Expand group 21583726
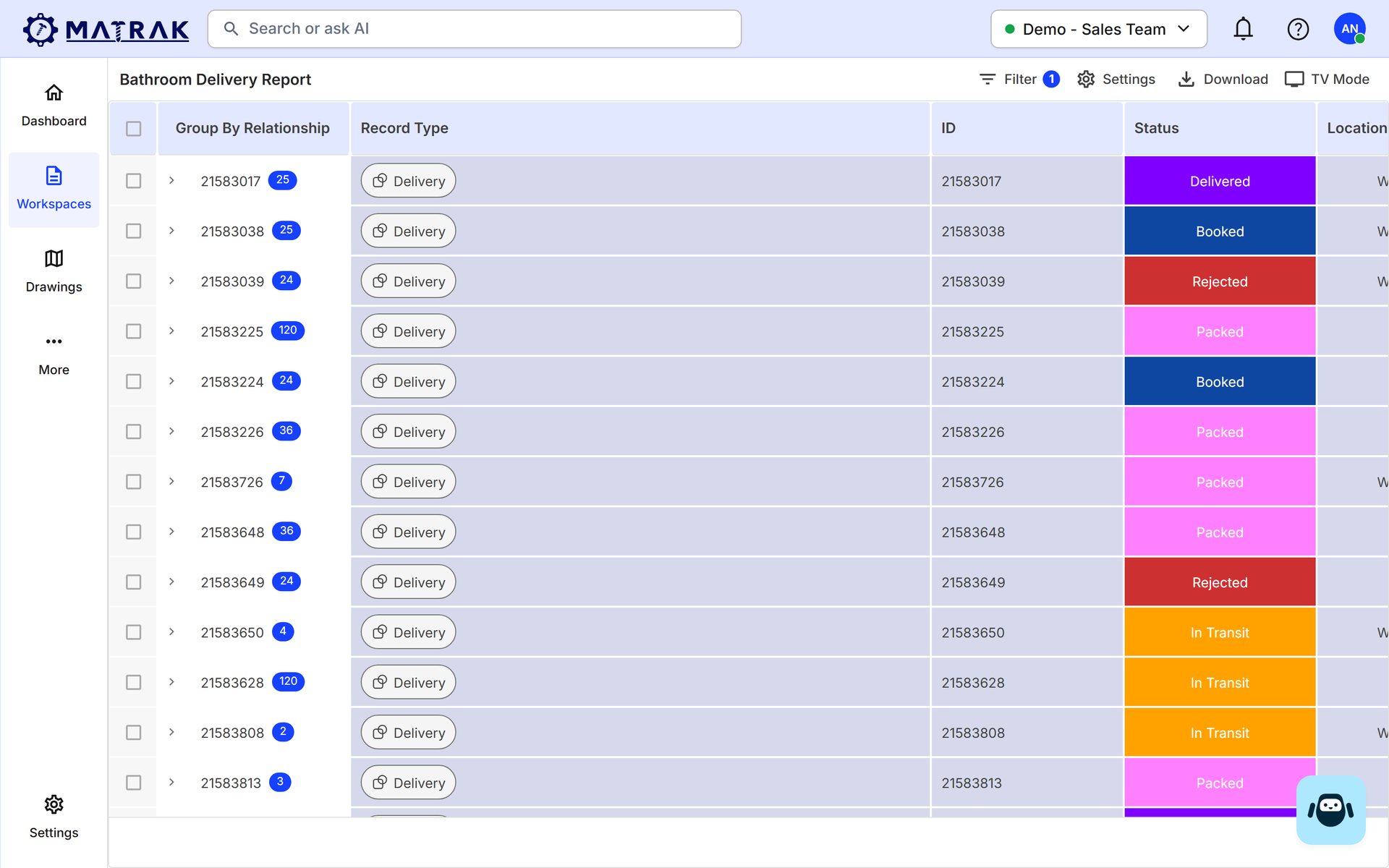The height and width of the screenshot is (868, 1389). point(171,481)
